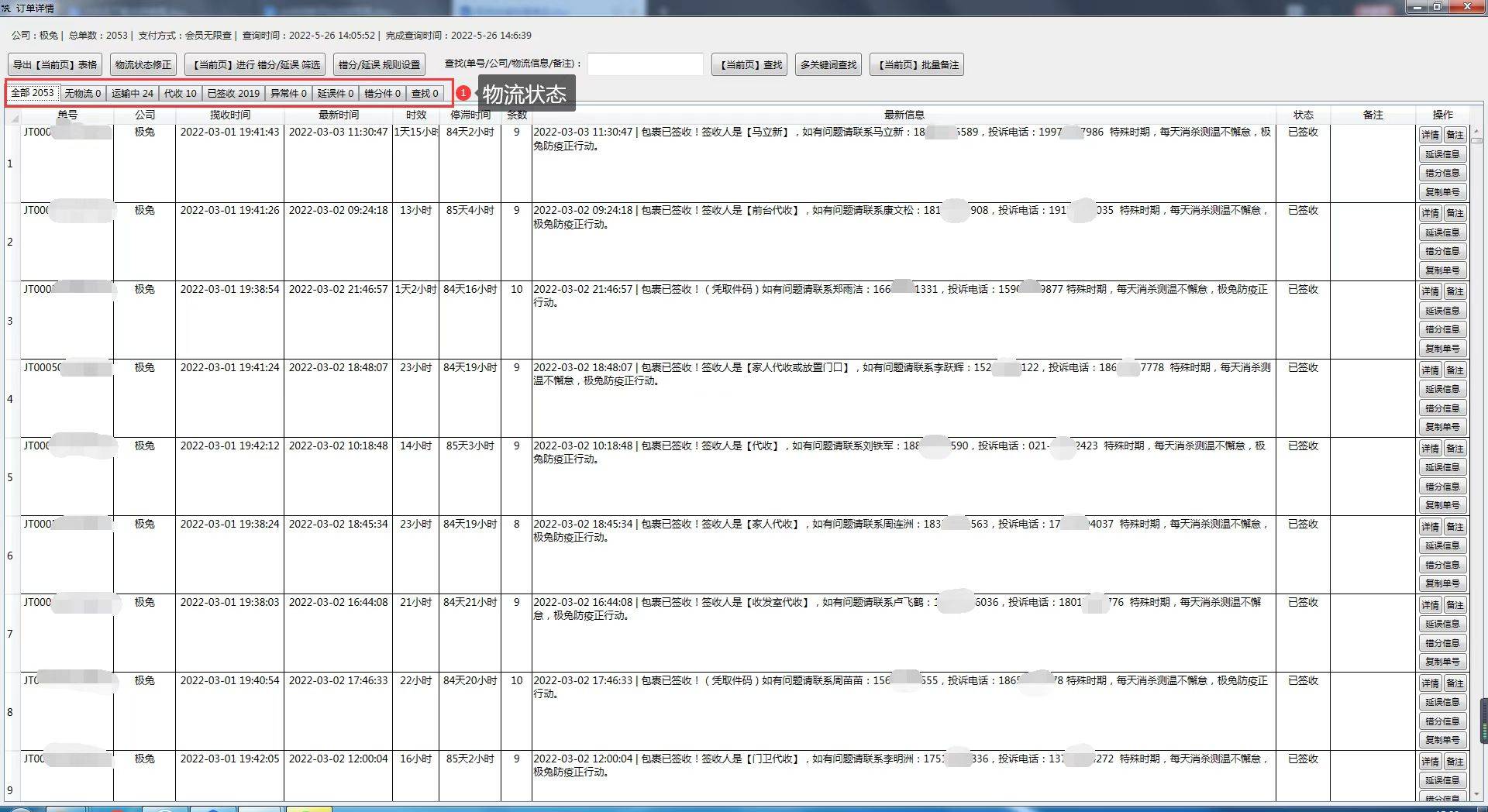Open the 代收 10 tab
This screenshot has width=1488, height=812.
pos(181,94)
